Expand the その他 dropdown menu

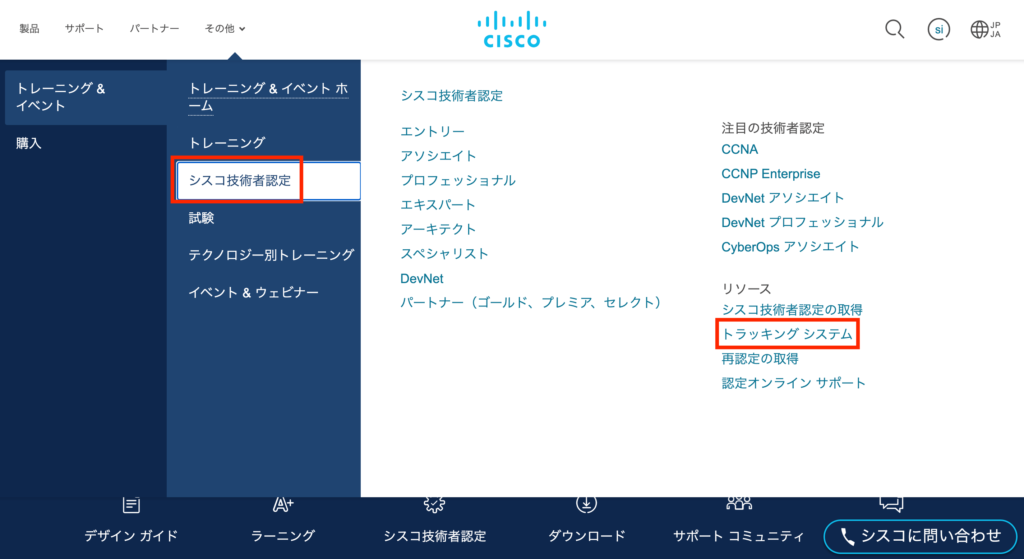tap(225, 29)
